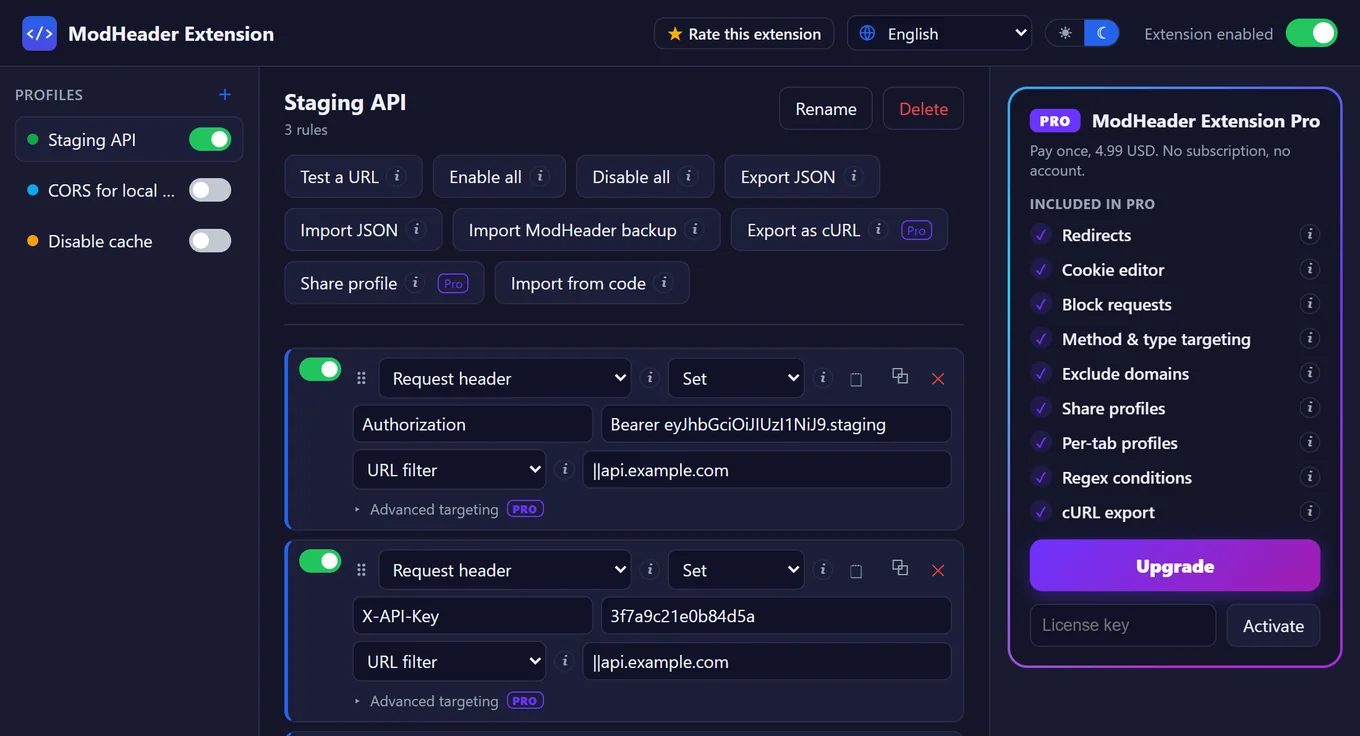Open info icon next to Regex conditions

tap(1309, 477)
